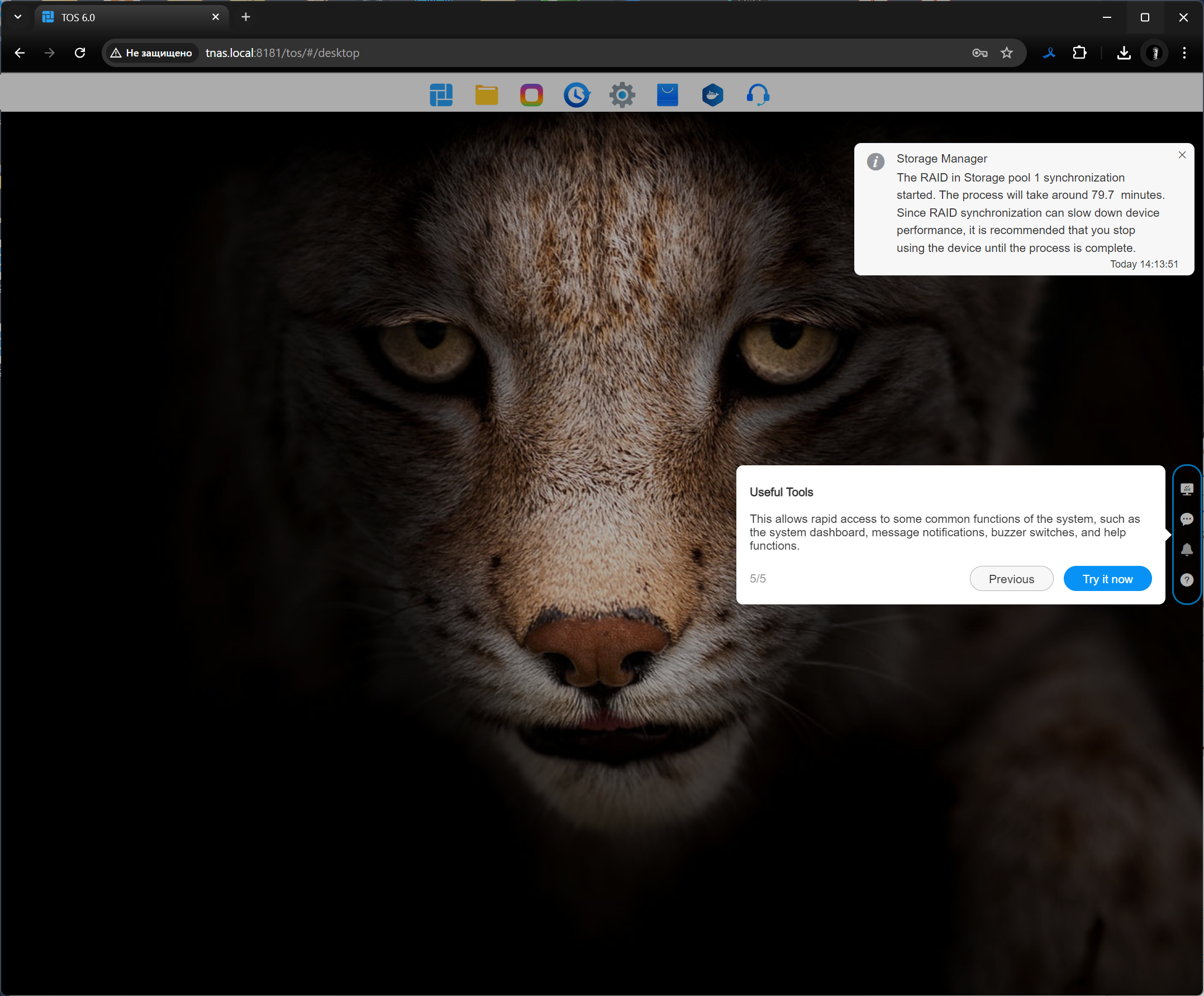Click the Previous button in tour
The image size is (1204, 996).
pos(1011,579)
